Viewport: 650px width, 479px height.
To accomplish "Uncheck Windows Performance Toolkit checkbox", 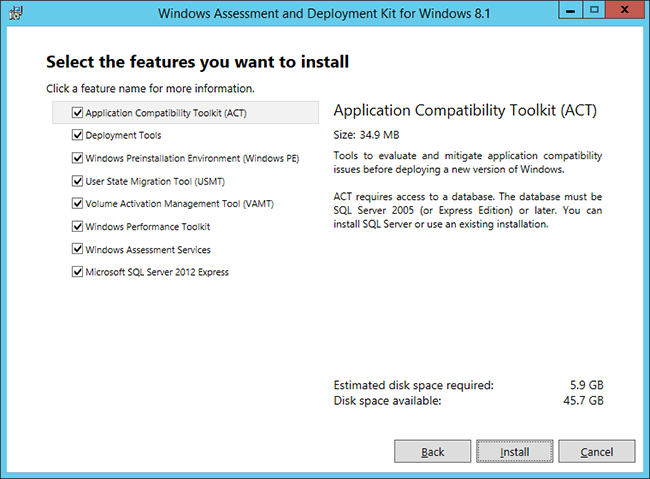I will (77, 227).
